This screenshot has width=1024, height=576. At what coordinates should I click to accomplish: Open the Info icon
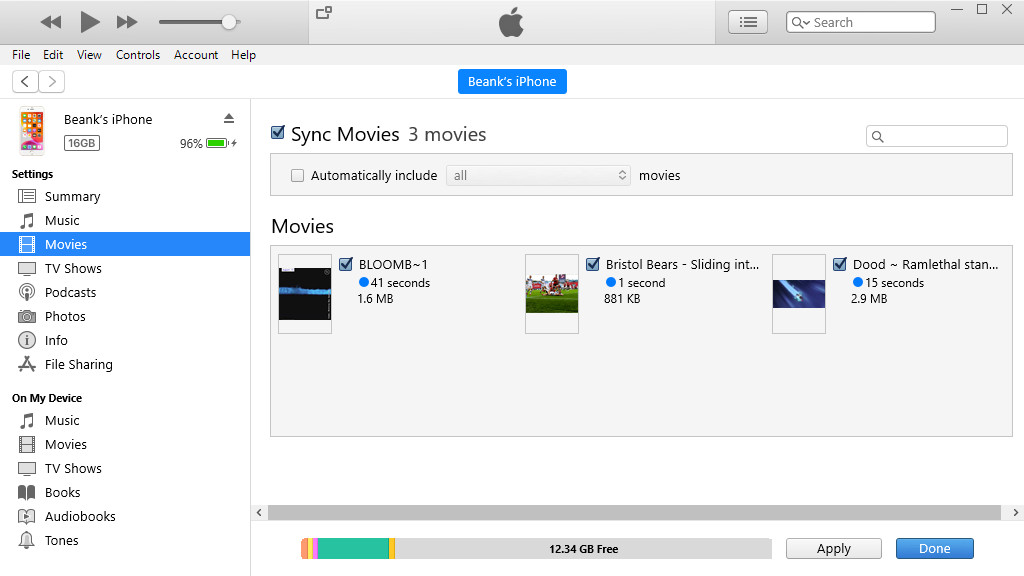[27, 340]
